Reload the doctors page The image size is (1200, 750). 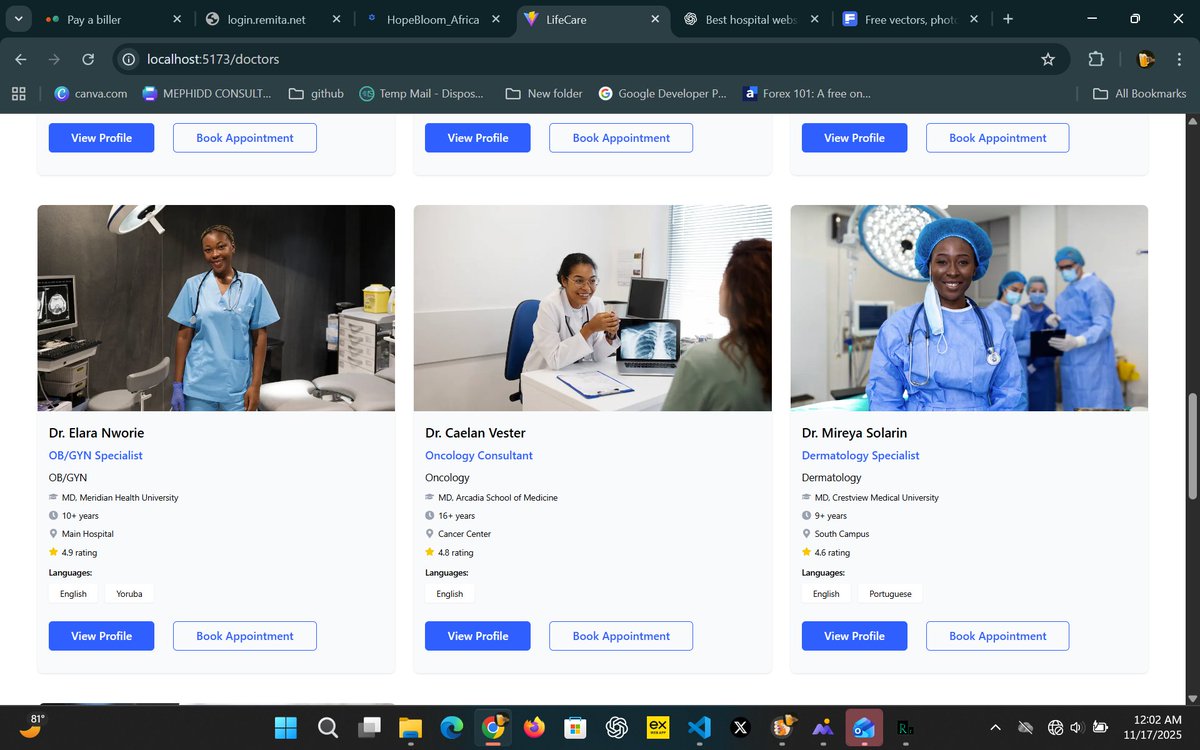(x=88, y=60)
